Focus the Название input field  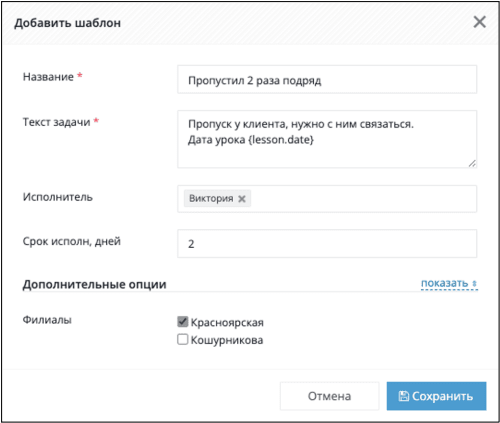(327, 80)
